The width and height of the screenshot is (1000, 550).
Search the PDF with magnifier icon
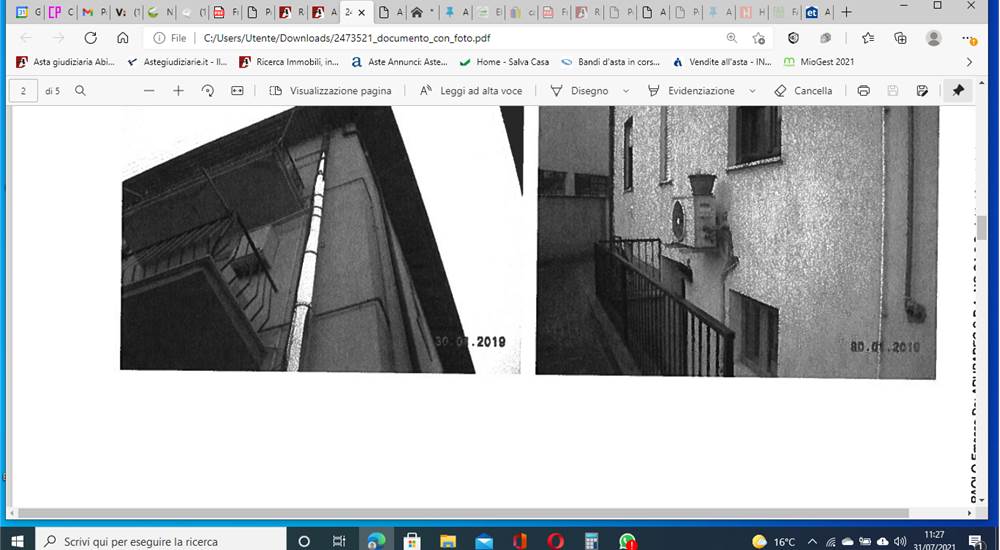coord(80,91)
